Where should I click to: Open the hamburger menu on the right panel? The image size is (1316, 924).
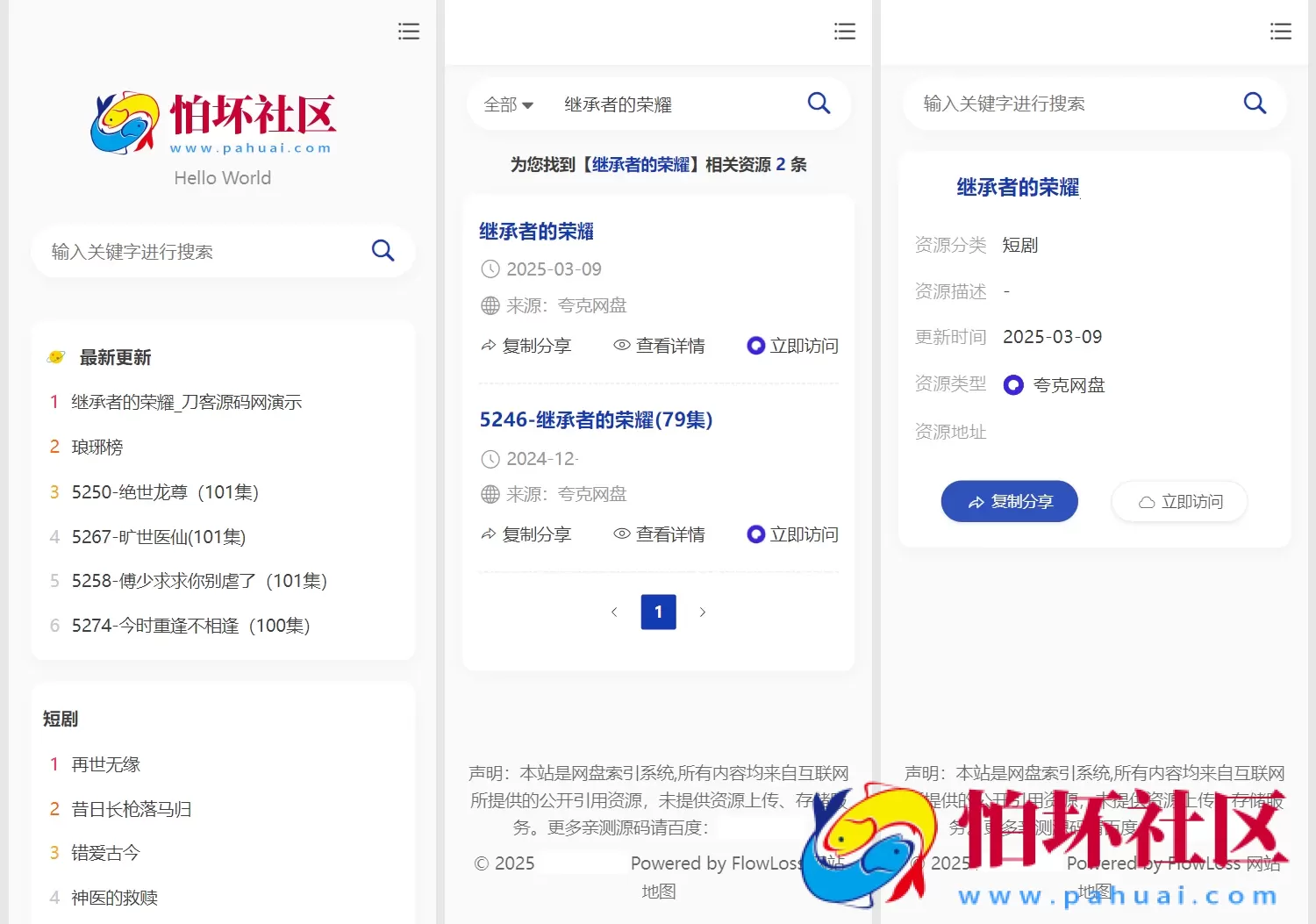[x=1281, y=31]
